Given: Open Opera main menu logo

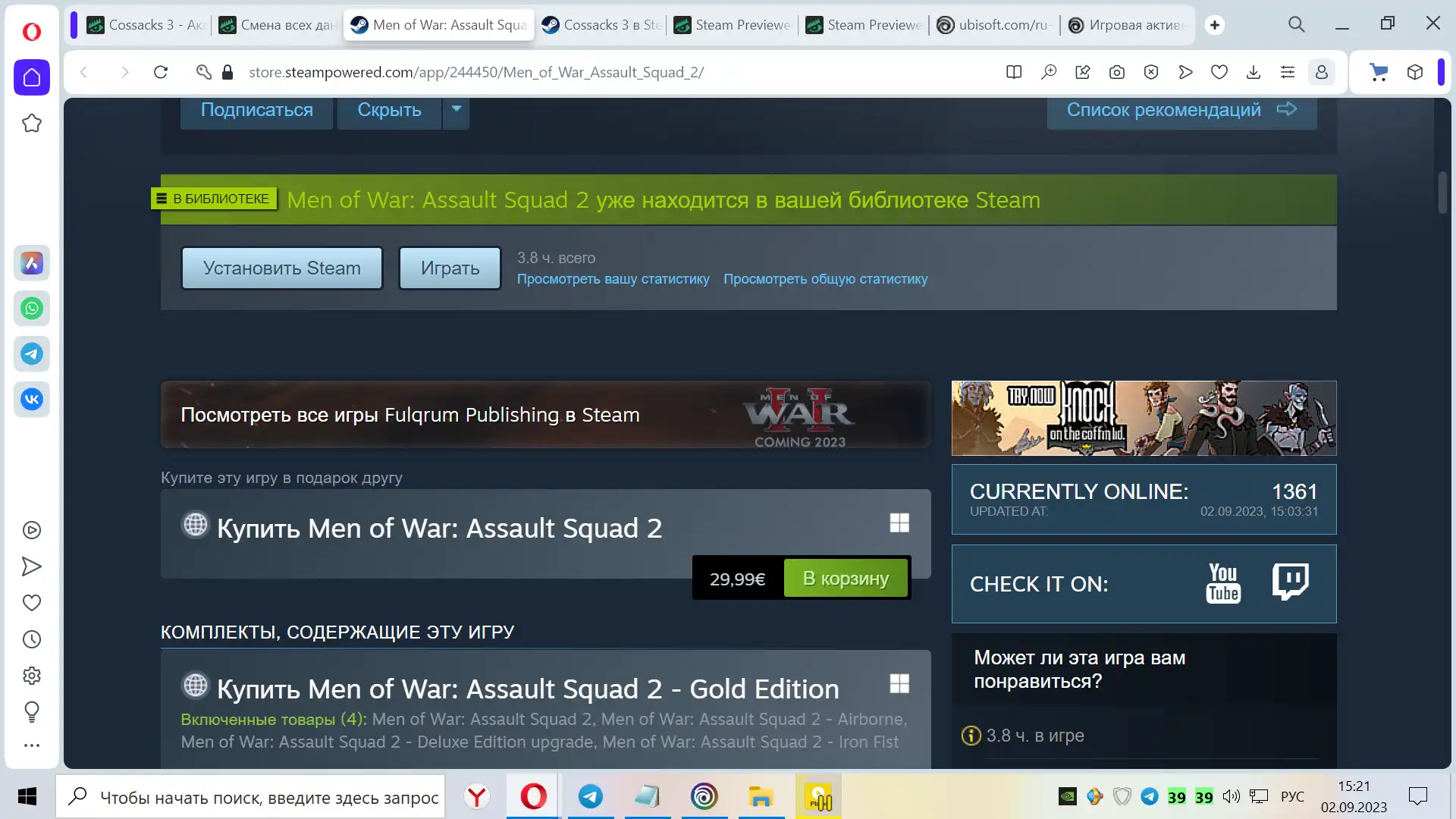Looking at the screenshot, I should point(31,31).
